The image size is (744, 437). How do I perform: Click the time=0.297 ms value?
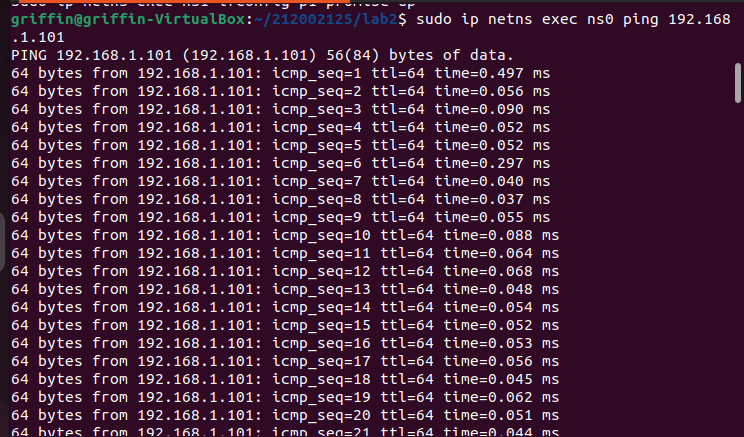pos(493,164)
